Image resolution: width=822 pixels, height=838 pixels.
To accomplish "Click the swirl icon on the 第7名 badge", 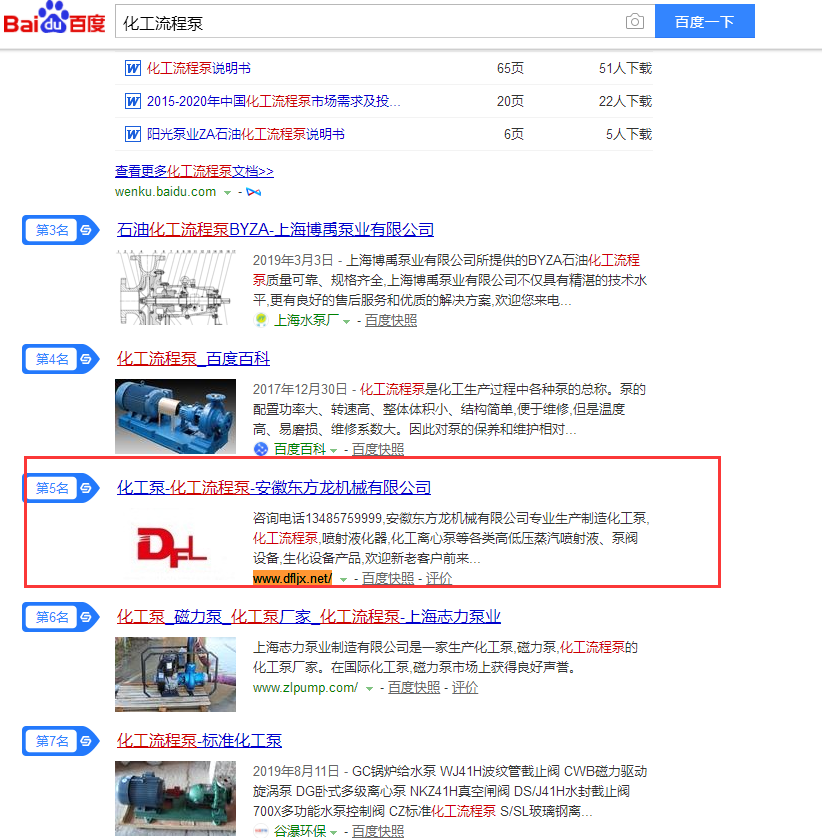I will 86,741.
